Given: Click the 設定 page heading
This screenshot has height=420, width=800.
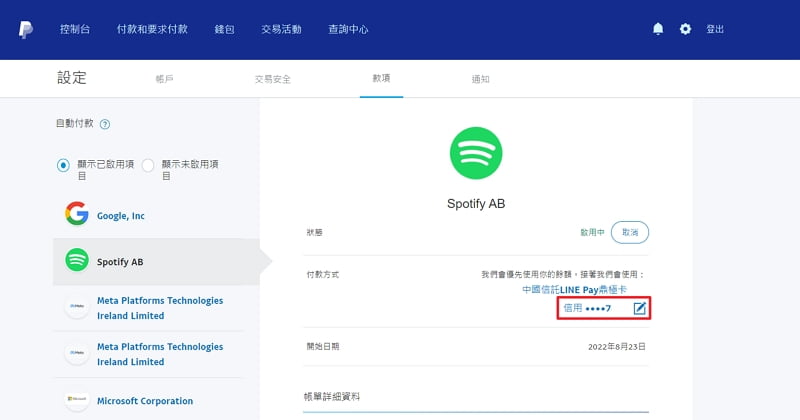Looking at the screenshot, I should [x=71, y=78].
